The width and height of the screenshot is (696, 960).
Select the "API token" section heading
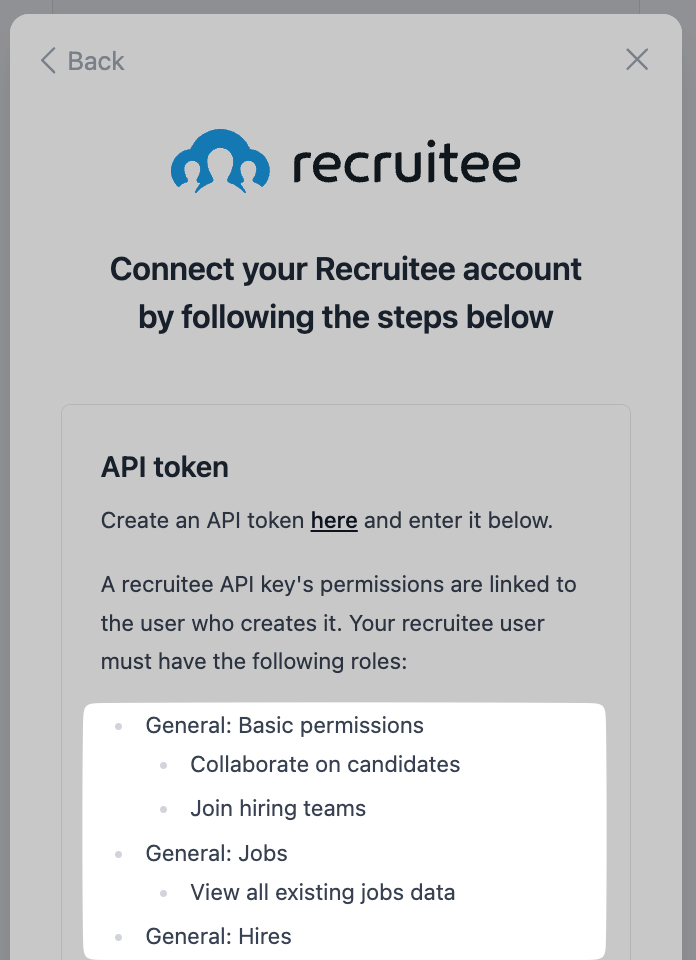165,467
